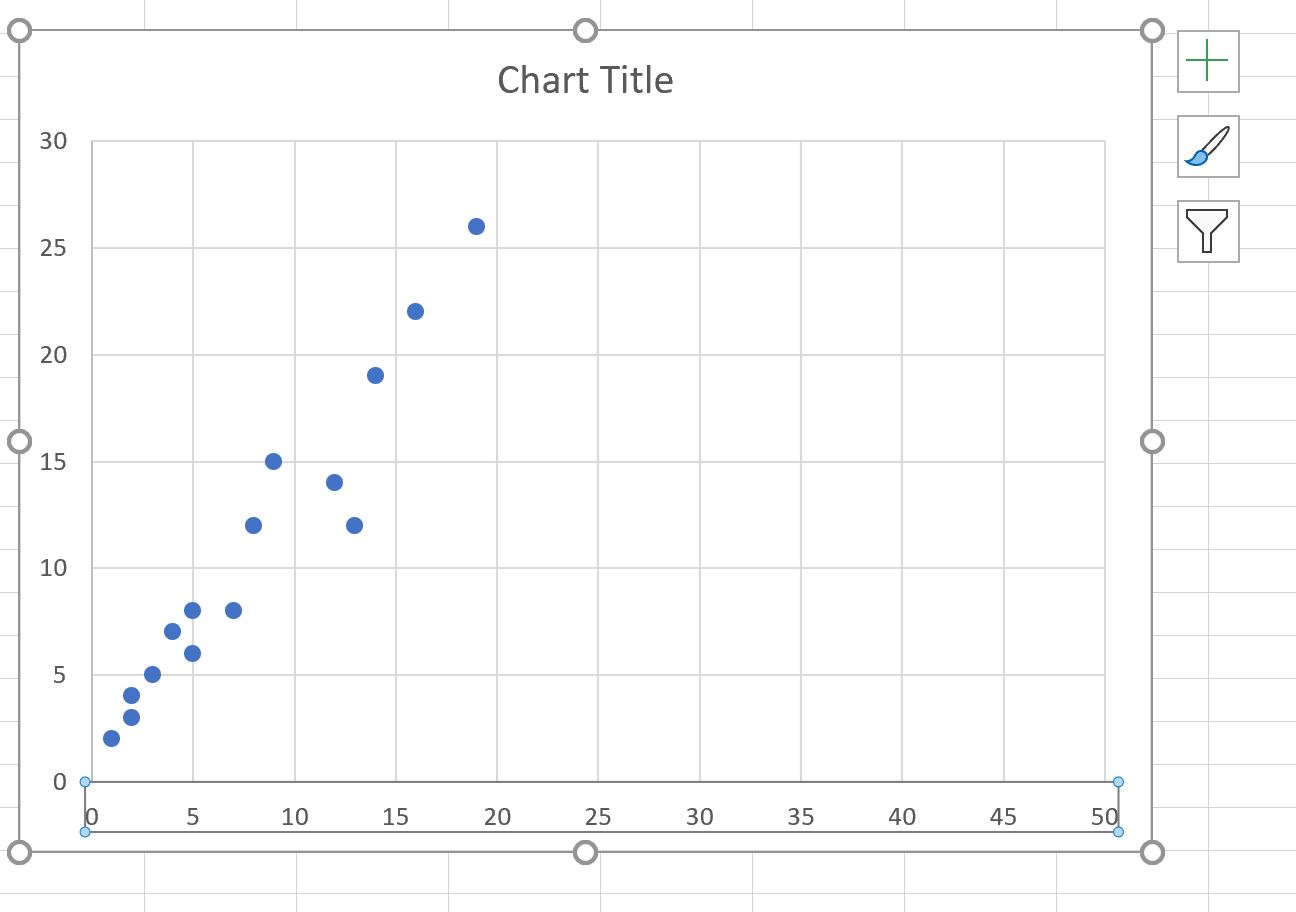The height and width of the screenshot is (912, 1296).
Task: Click the bottom-right corner resize handle
Action: pos(1150,854)
